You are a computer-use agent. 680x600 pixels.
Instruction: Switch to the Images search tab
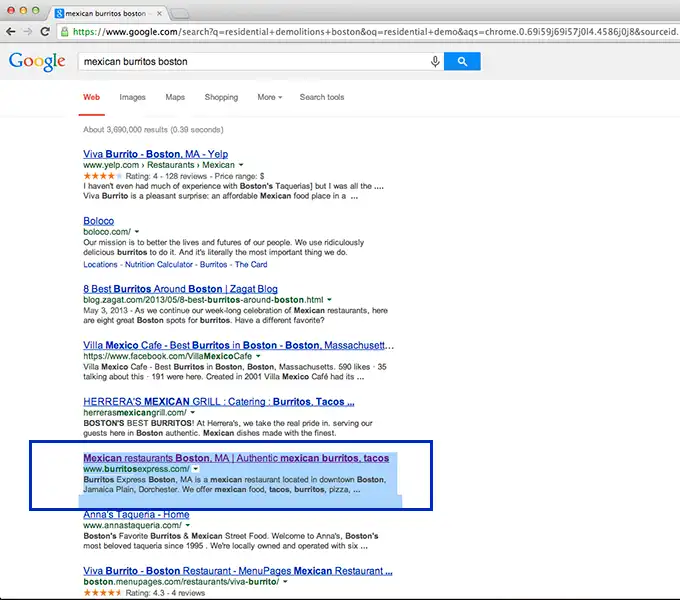[132, 97]
